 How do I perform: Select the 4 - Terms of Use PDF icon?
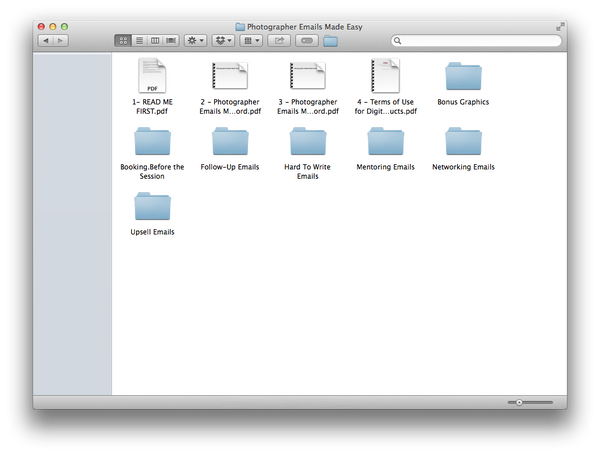(x=385, y=75)
